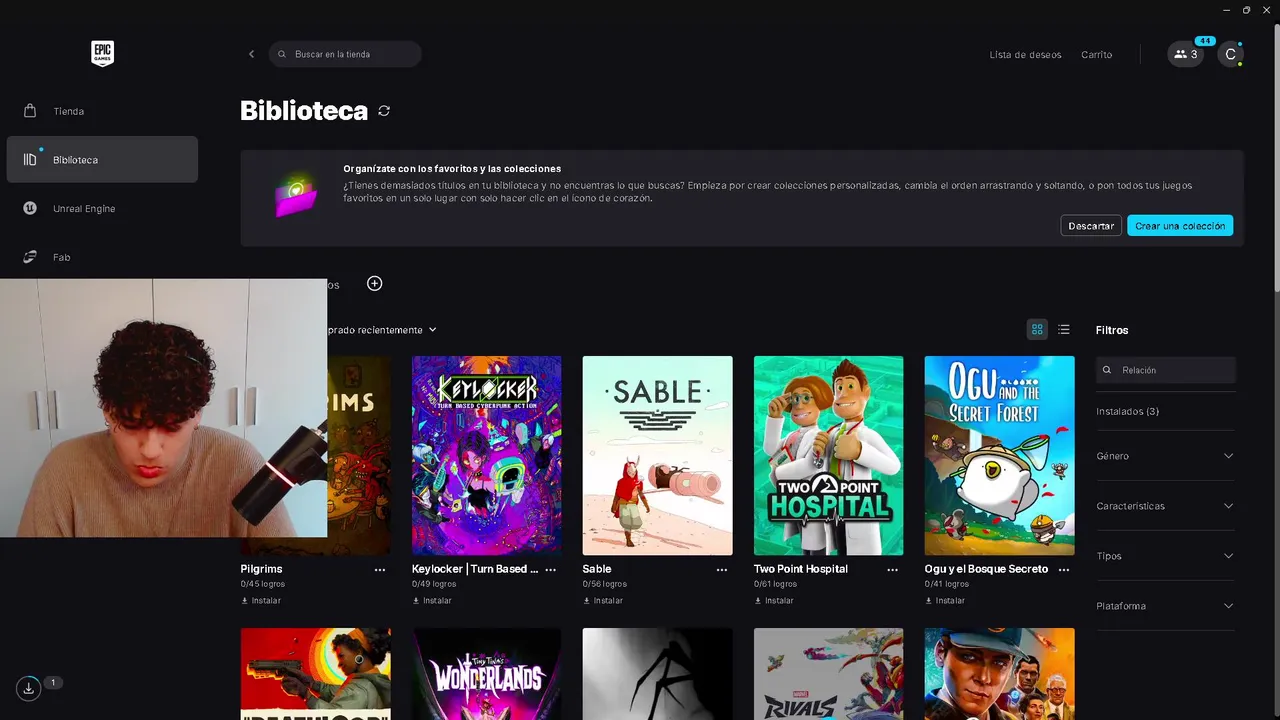Open the black-and-white spider game cover
Viewport: 1280px width, 720px height.
[657, 674]
